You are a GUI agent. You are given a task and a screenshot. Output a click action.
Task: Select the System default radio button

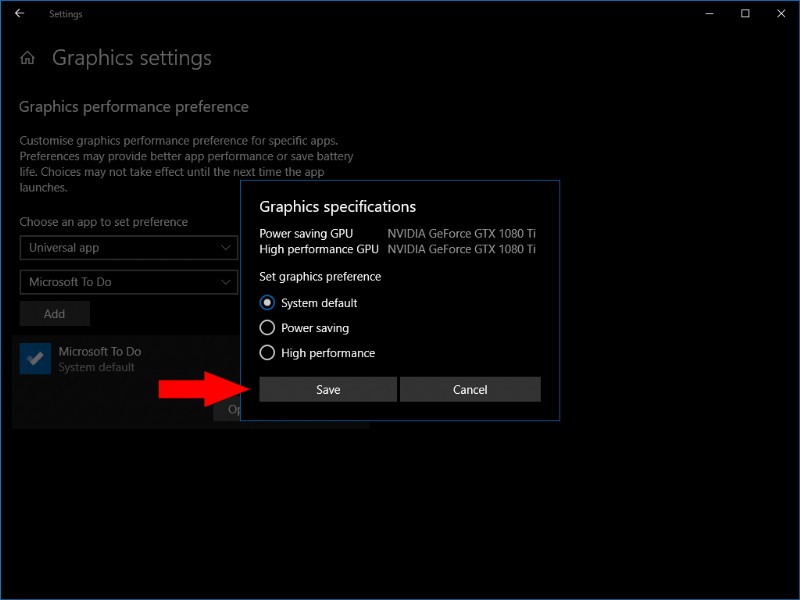[265, 302]
